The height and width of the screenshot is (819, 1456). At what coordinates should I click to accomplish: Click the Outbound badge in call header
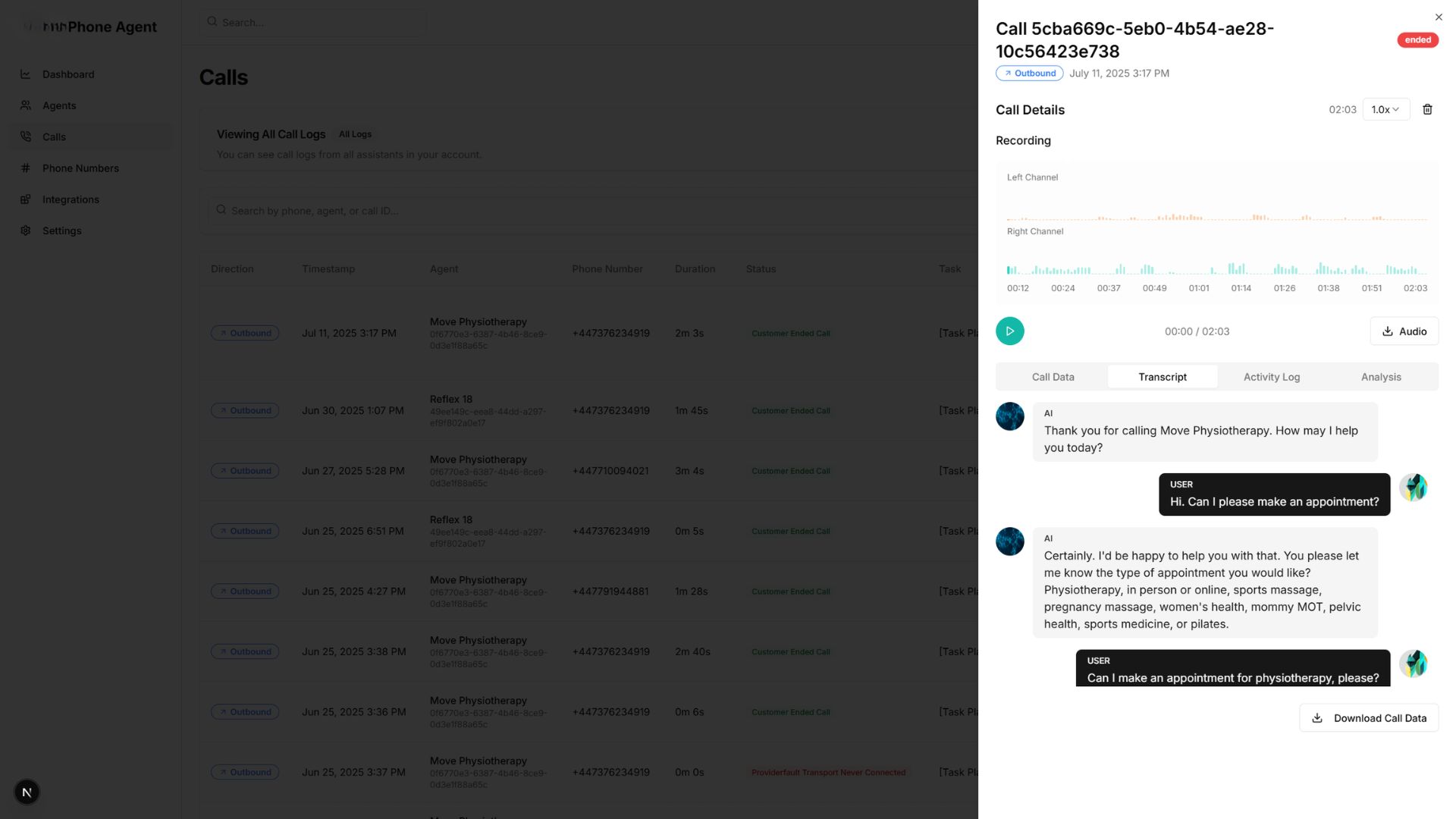(x=1029, y=74)
